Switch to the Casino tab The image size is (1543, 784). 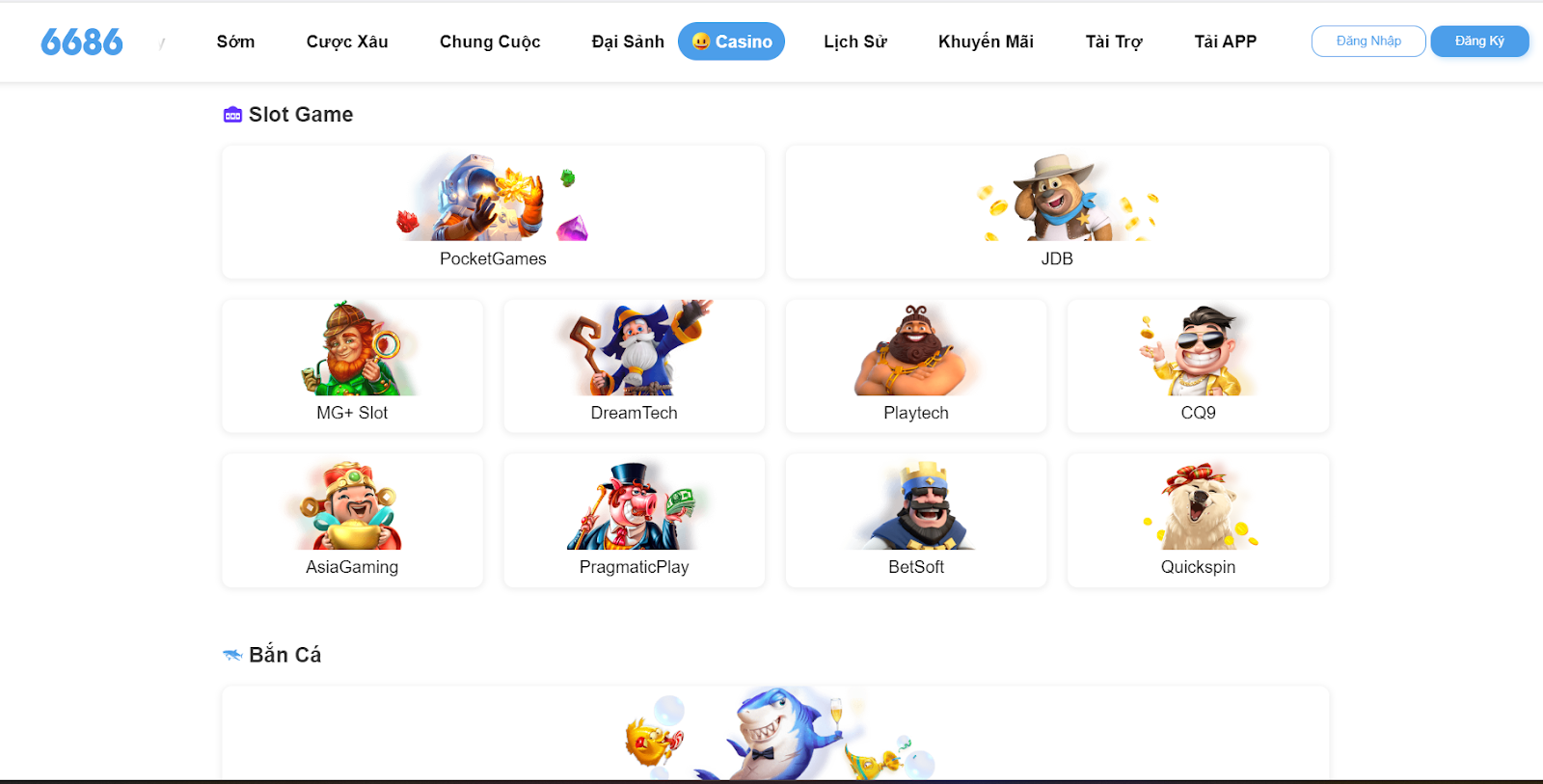[x=731, y=41]
